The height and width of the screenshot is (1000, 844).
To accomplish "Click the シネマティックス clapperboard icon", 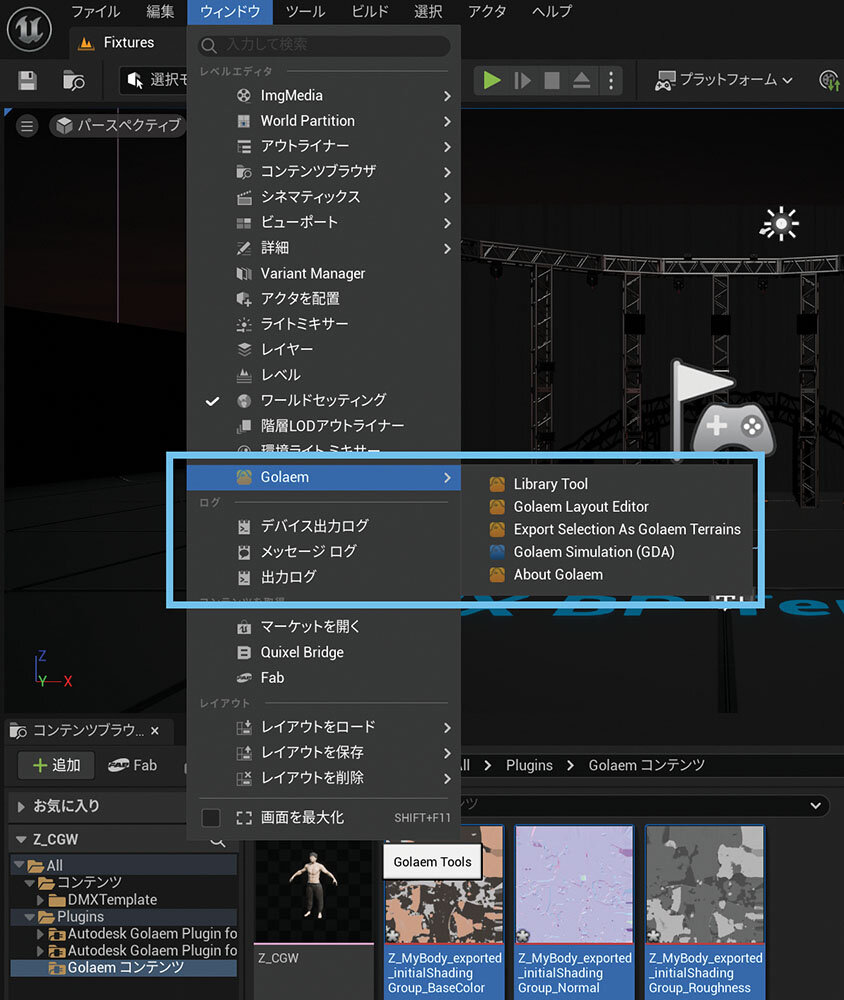I will 244,198.
